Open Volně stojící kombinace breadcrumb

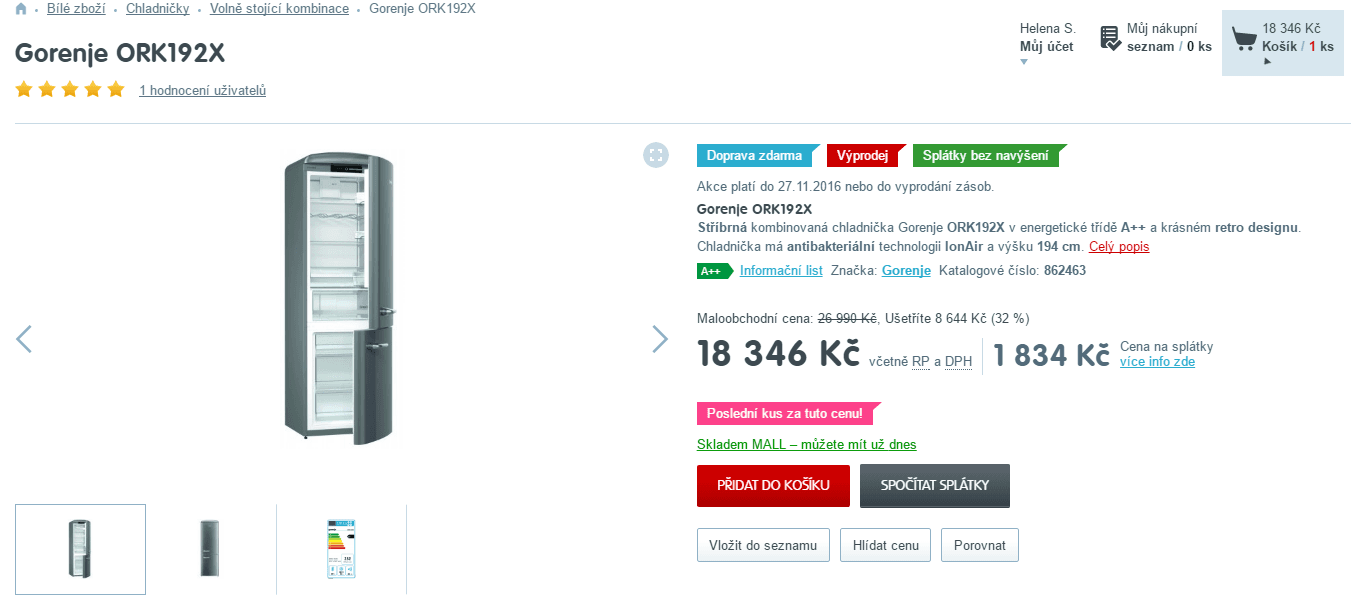click(279, 9)
